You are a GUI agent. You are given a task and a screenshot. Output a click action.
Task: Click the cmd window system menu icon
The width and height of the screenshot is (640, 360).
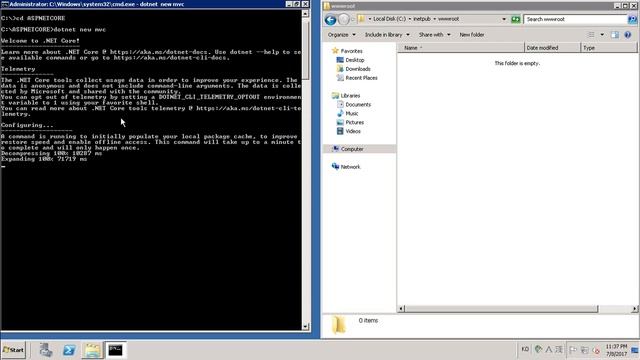(x=4, y=4)
